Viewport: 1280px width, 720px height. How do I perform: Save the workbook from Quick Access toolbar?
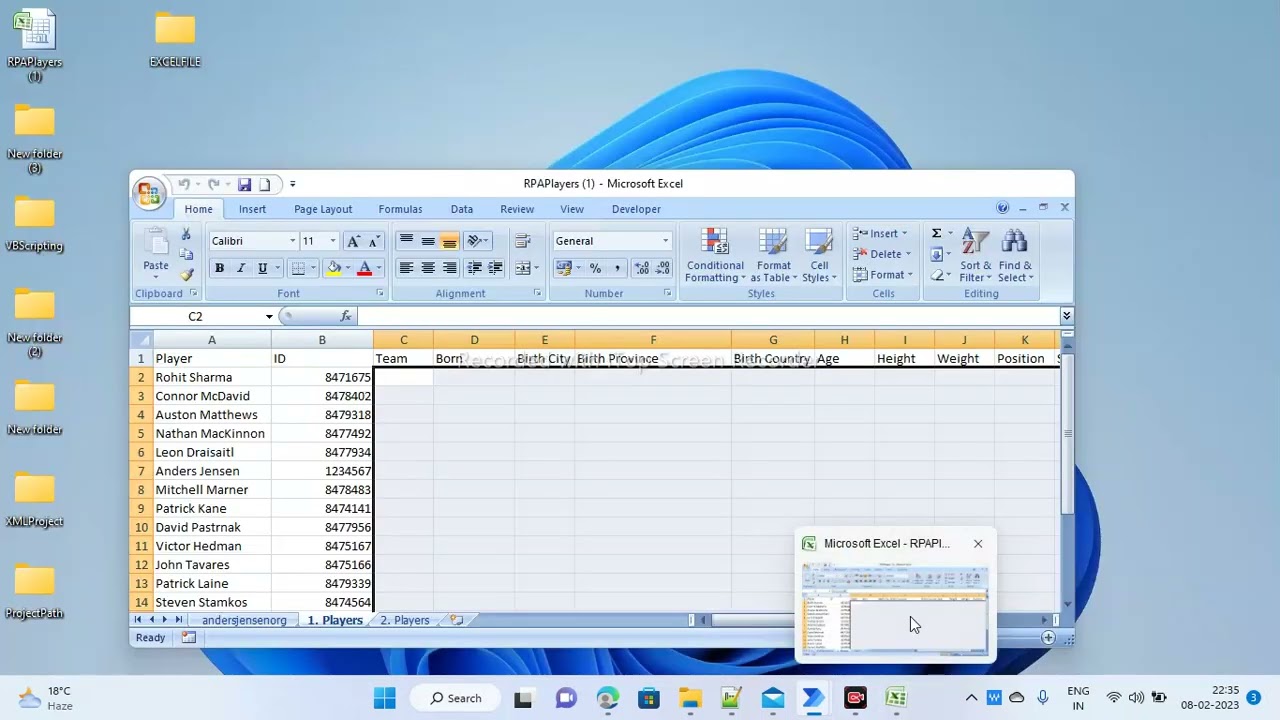[x=244, y=184]
